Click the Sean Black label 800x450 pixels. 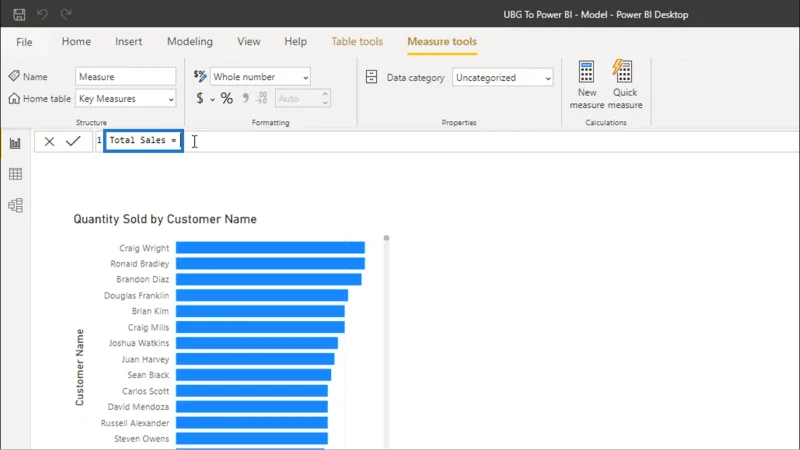tap(148, 375)
